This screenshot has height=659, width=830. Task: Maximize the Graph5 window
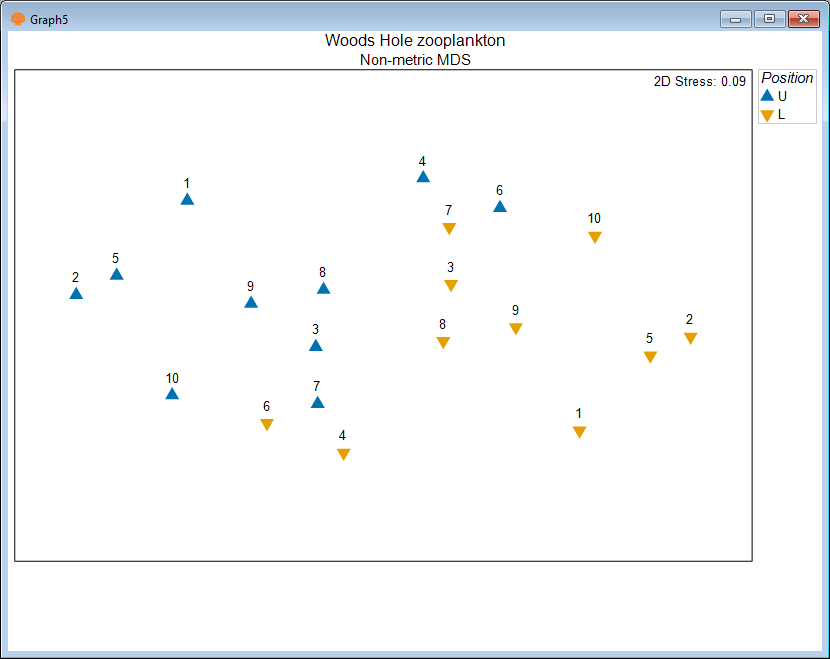[x=768, y=19]
